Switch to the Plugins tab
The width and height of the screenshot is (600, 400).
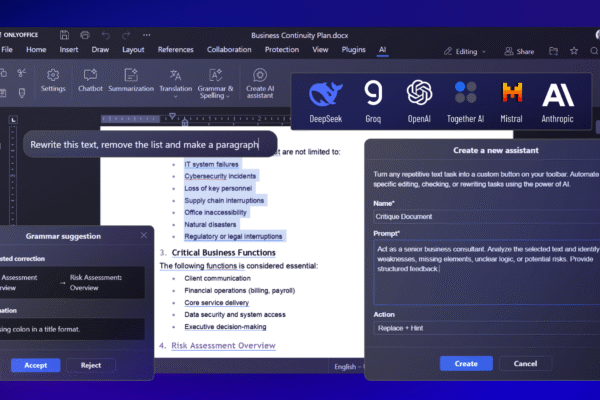[353, 49]
